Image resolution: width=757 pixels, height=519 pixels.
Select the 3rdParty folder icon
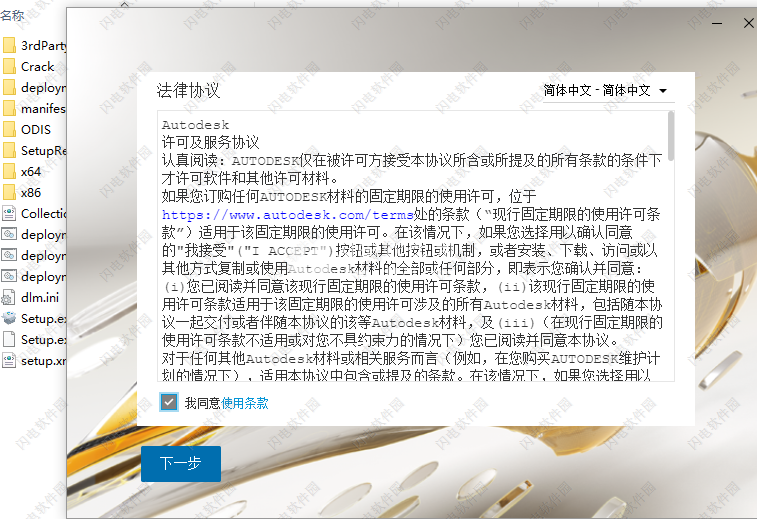(x=9, y=45)
